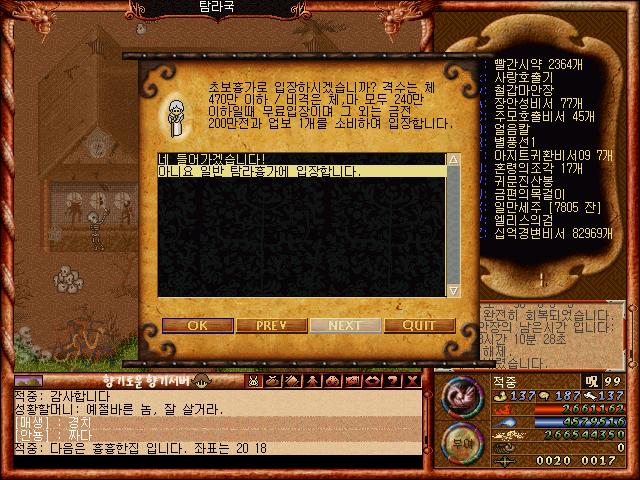Click the group faces icon in toolbar
This screenshot has width=640, height=480.
coord(333,381)
